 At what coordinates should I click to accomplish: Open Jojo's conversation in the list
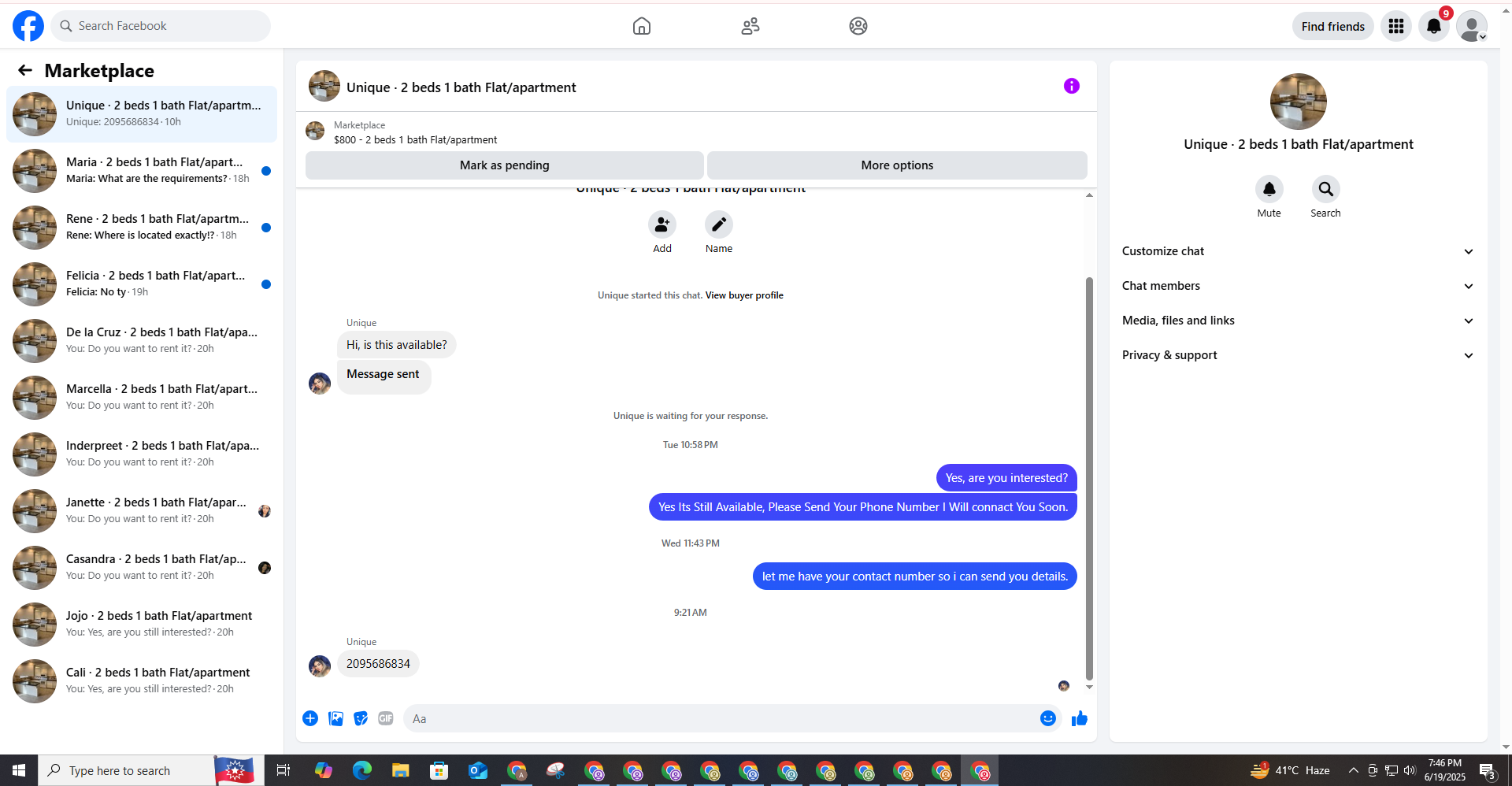(142, 625)
